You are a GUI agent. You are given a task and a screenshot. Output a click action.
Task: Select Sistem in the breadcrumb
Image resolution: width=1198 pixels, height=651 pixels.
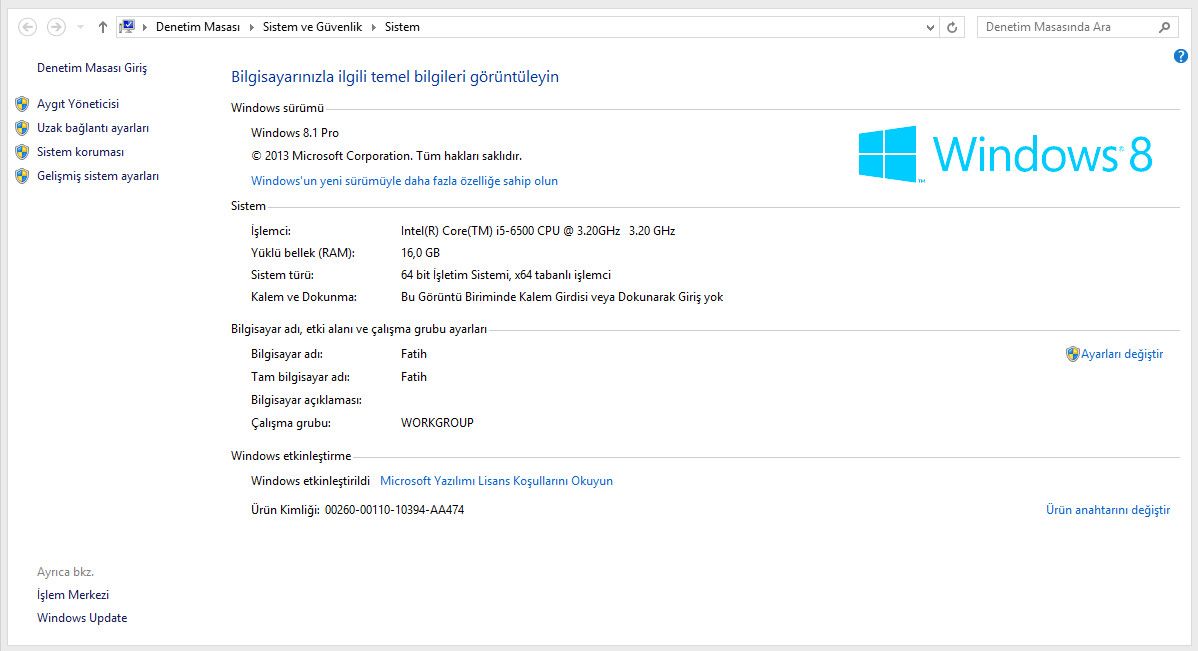pyautogui.click(x=402, y=27)
